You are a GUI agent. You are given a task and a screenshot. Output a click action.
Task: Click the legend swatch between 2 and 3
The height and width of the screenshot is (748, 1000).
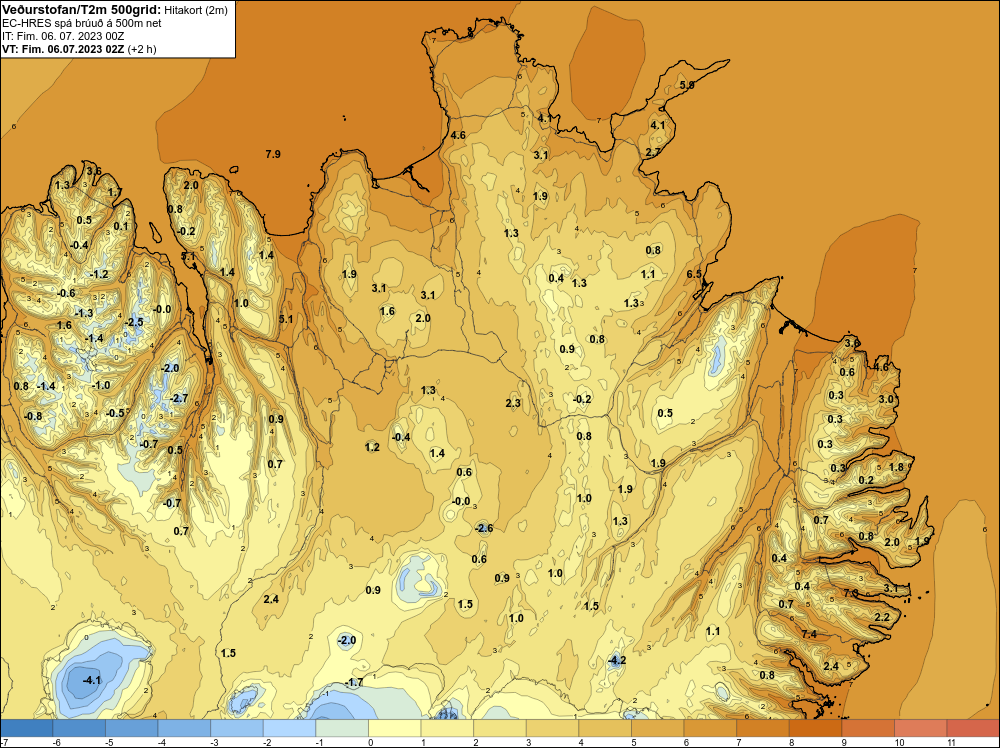(x=500, y=728)
